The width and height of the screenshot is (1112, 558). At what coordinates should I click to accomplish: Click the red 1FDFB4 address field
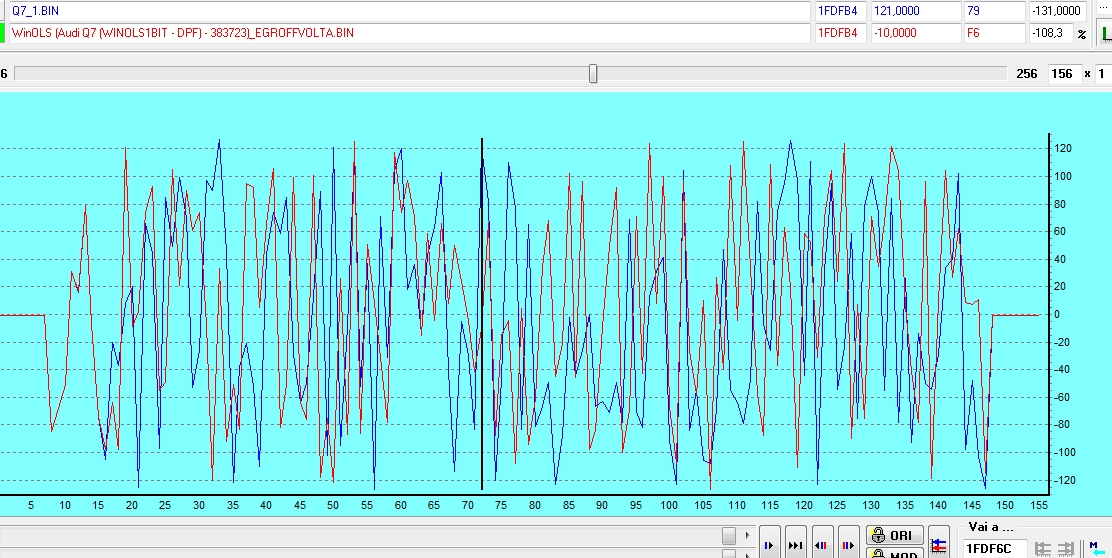pos(840,33)
